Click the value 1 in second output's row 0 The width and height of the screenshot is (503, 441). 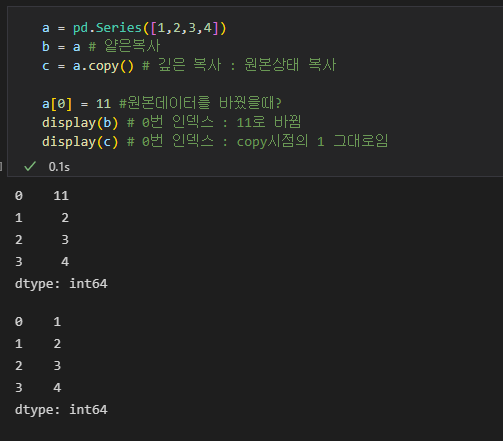pyautogui.click(x=57, y=322)
